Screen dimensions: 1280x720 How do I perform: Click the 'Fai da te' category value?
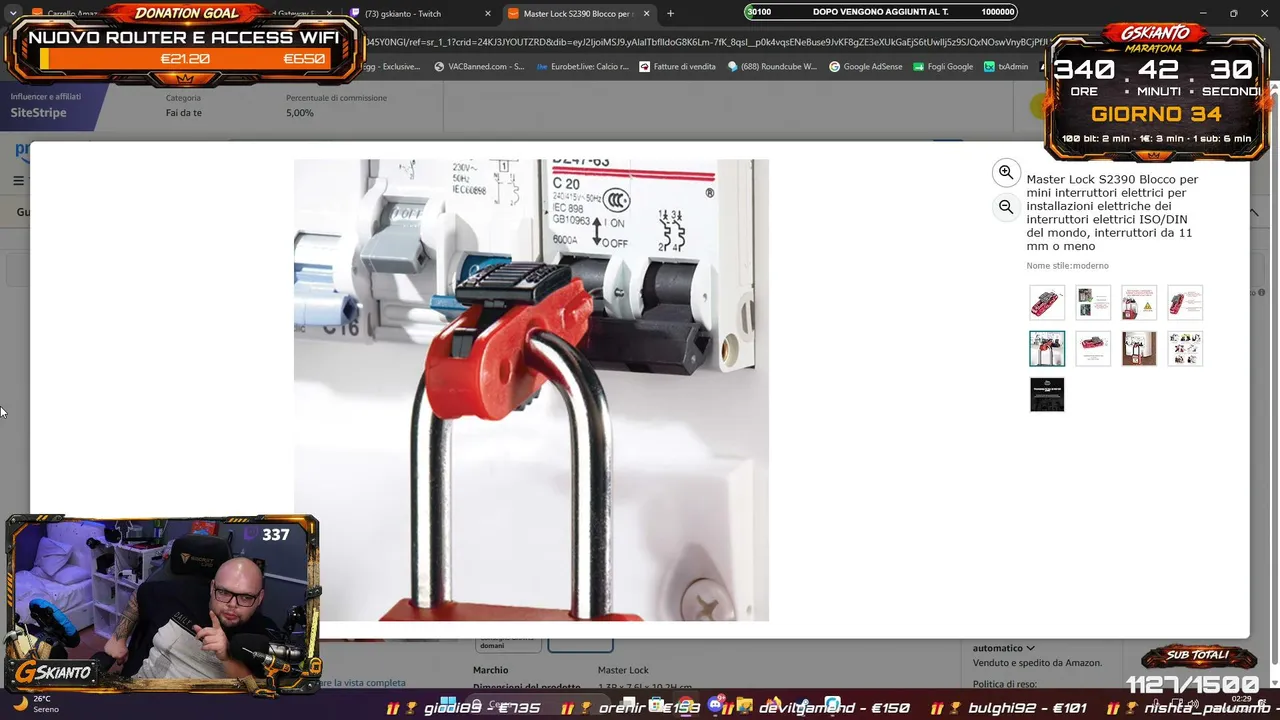click(184, 113)
